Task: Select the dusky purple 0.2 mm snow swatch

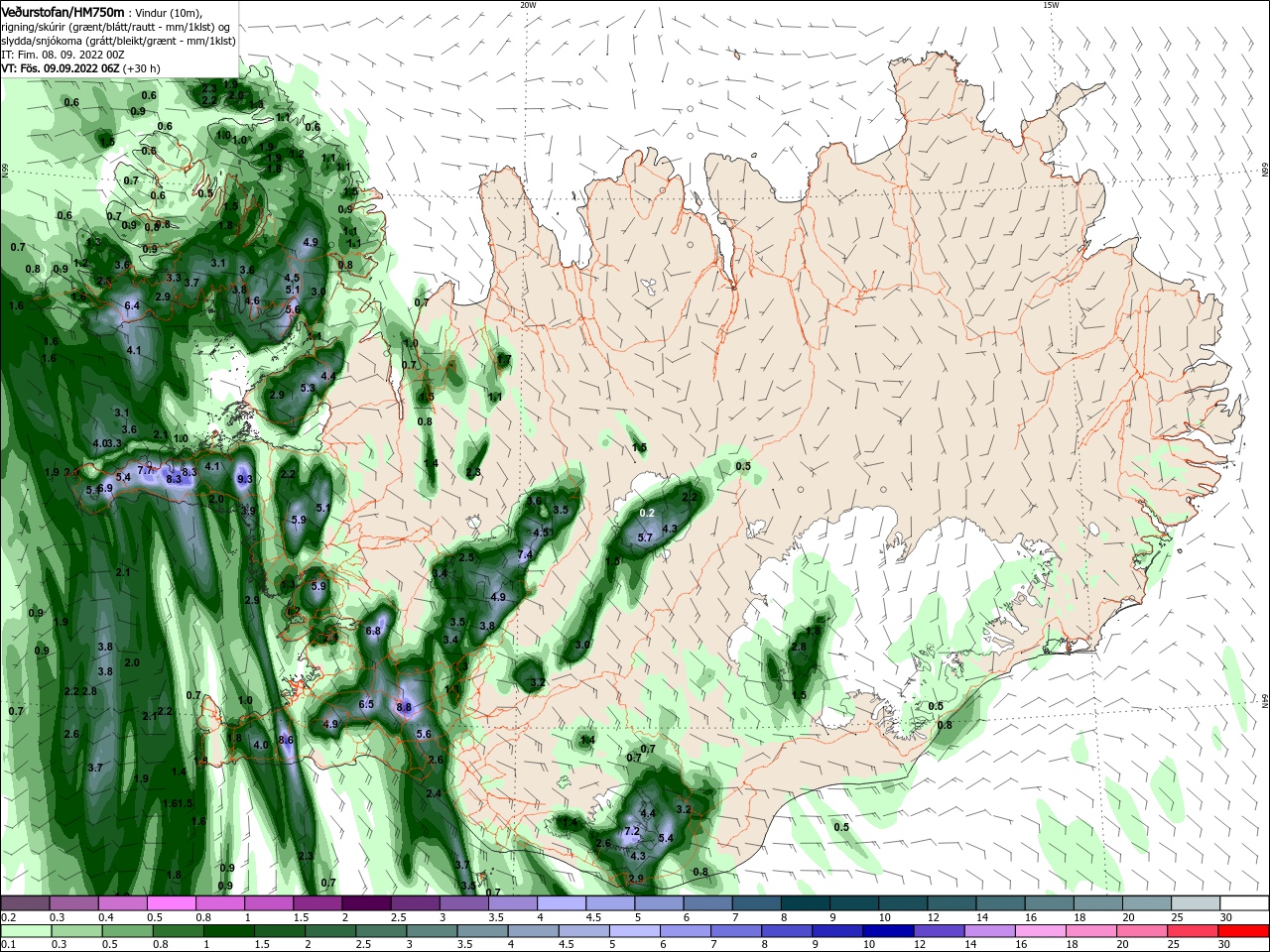Action: (x=25, y=903)
